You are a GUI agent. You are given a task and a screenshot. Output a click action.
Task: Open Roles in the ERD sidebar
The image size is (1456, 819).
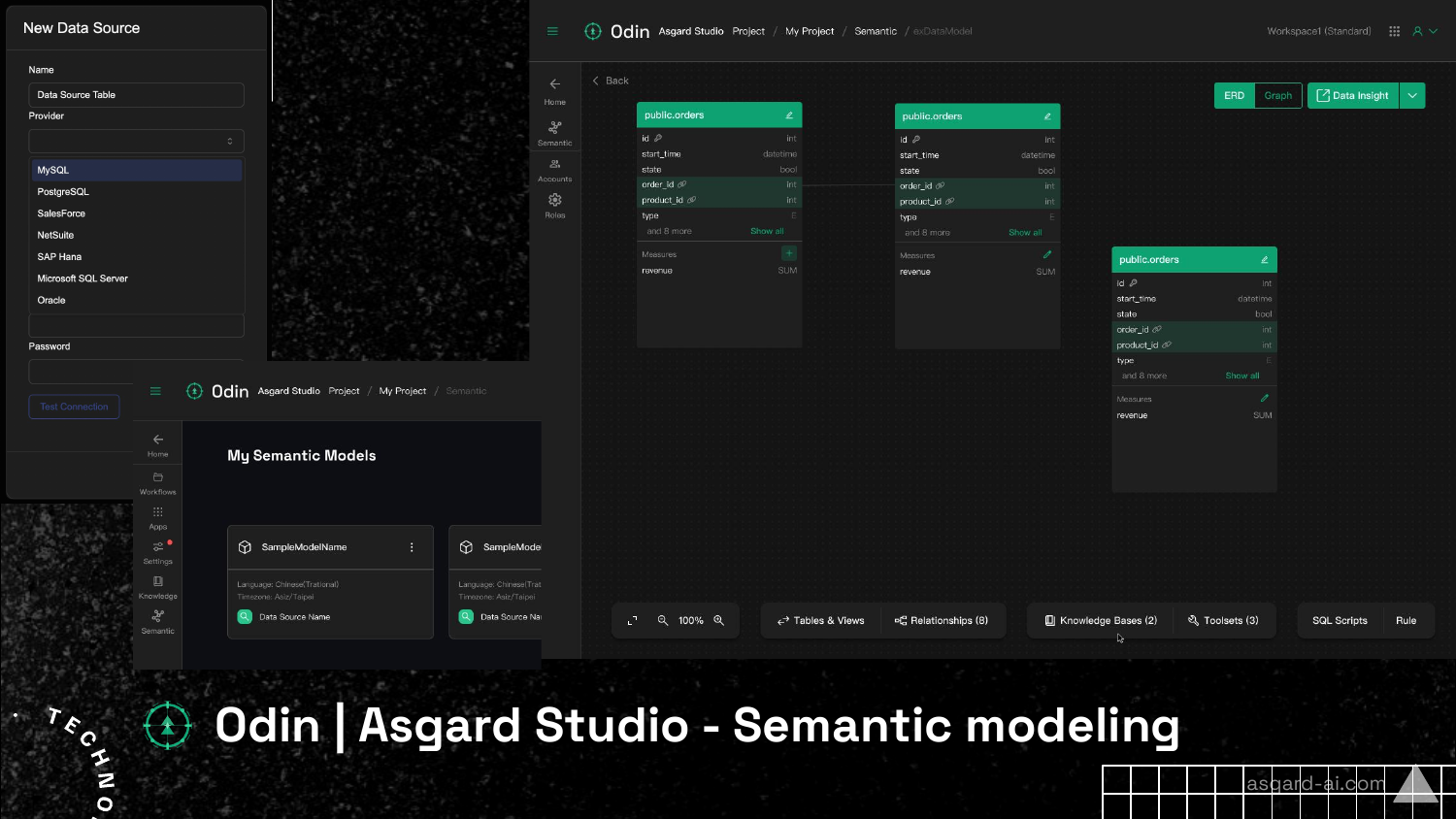[555, 206]
